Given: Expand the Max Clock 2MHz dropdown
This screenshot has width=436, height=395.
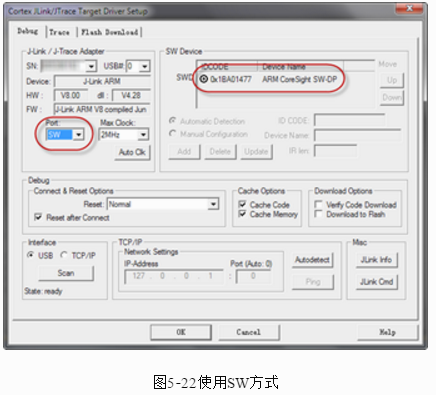Looking at the screenshot, I should coord(143,135).
